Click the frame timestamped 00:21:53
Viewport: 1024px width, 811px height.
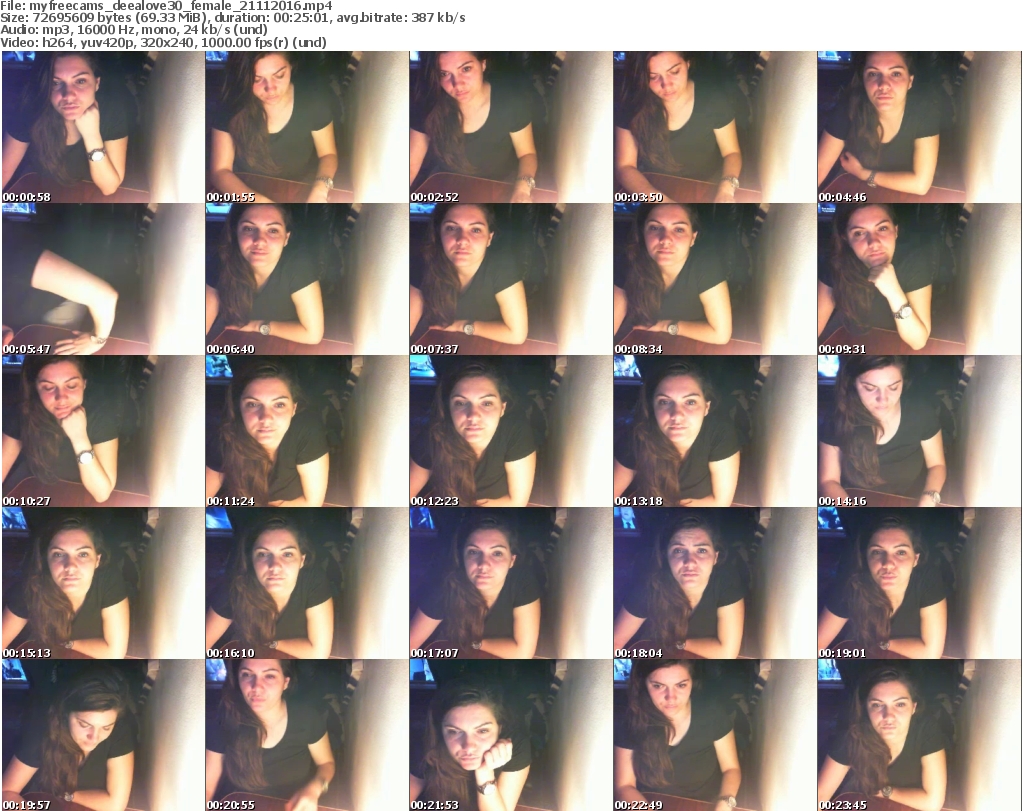511,735
